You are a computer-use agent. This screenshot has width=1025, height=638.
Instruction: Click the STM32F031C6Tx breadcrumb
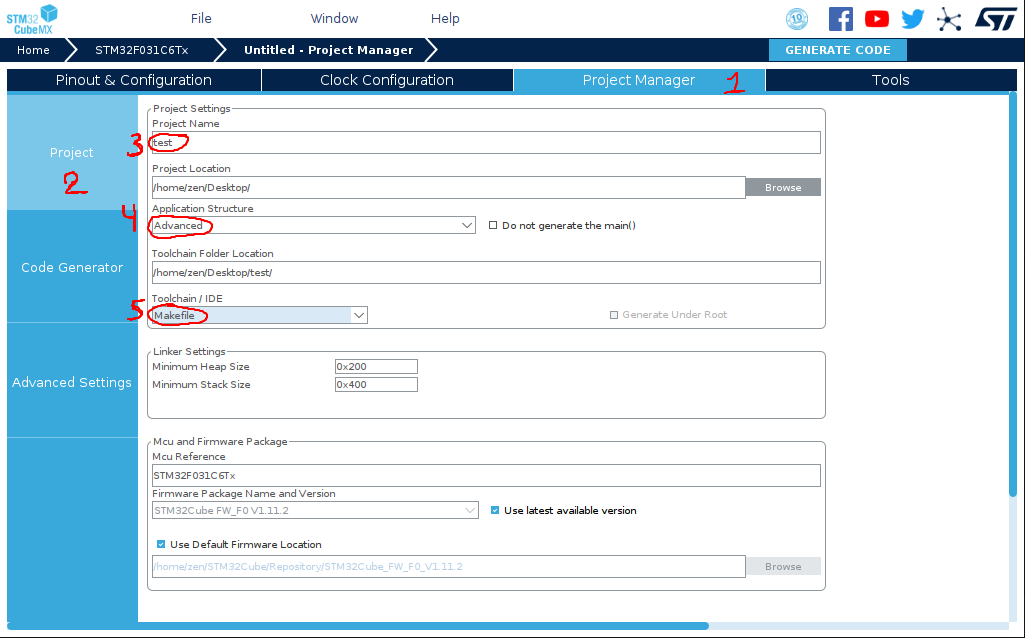[141, 50]
